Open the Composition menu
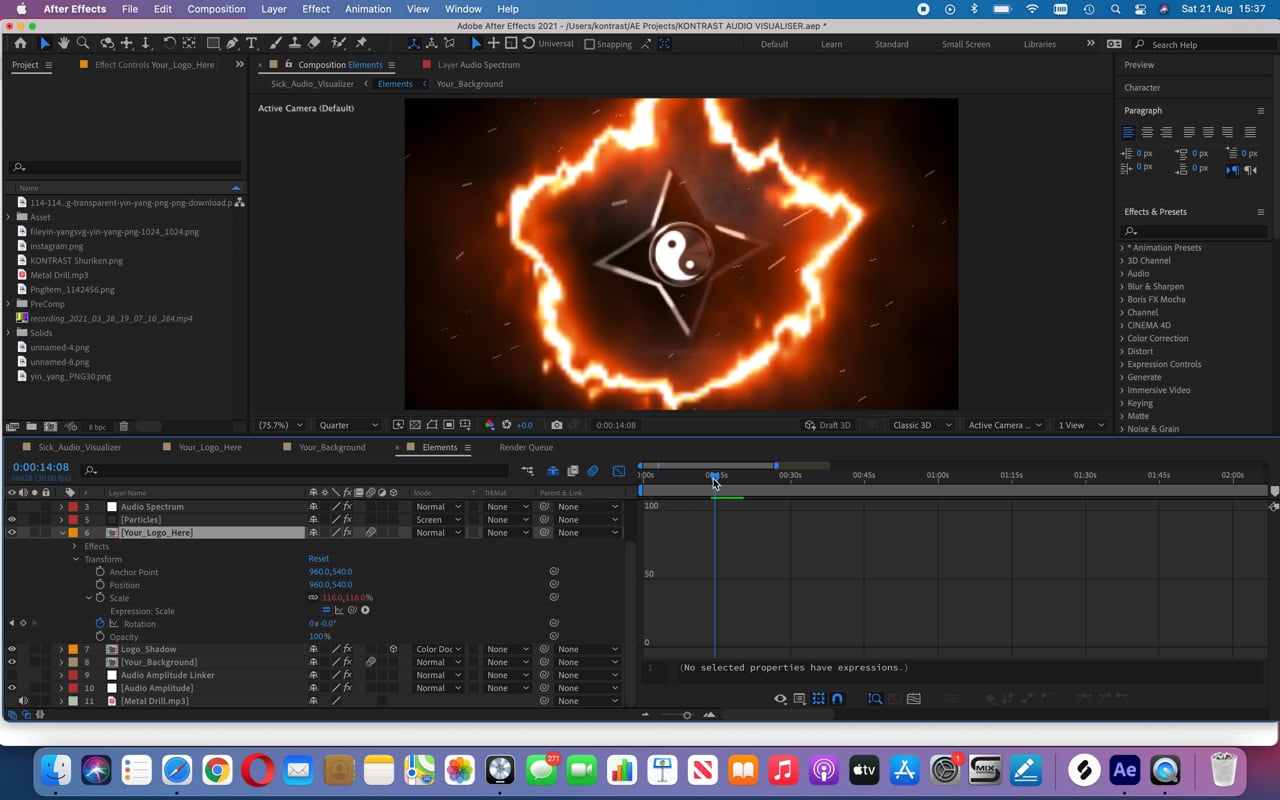Screen dimensions: 1280x800 [216, 9]
